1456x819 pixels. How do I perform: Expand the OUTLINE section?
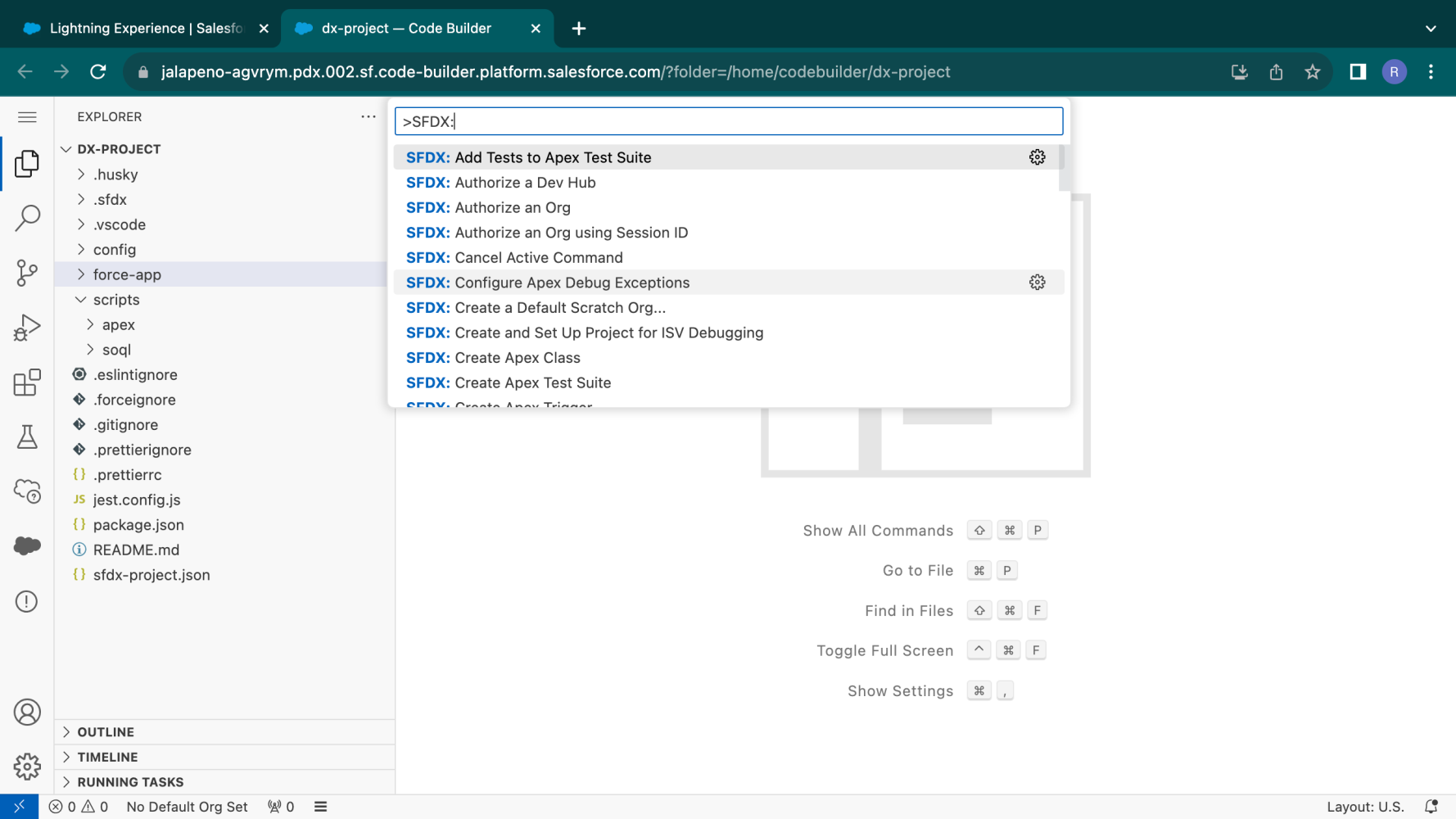225,732
